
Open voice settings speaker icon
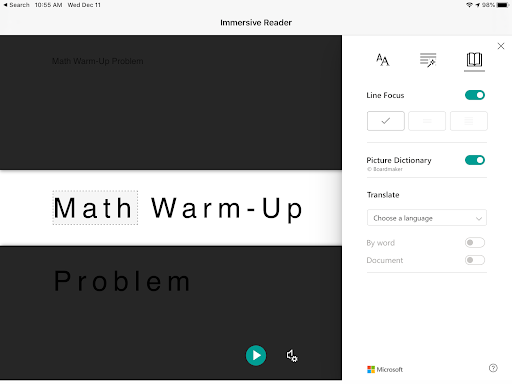[292, 356]
